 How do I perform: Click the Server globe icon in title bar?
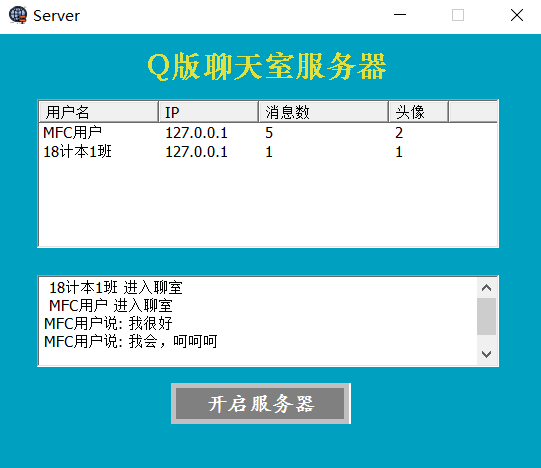pos(18,15)
